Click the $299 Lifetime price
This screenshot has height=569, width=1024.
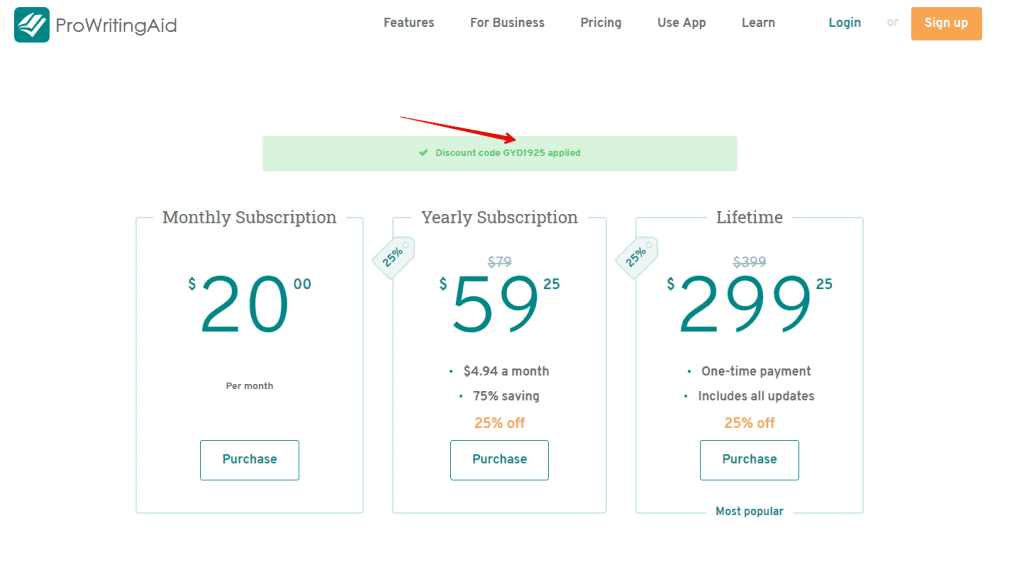745,305
